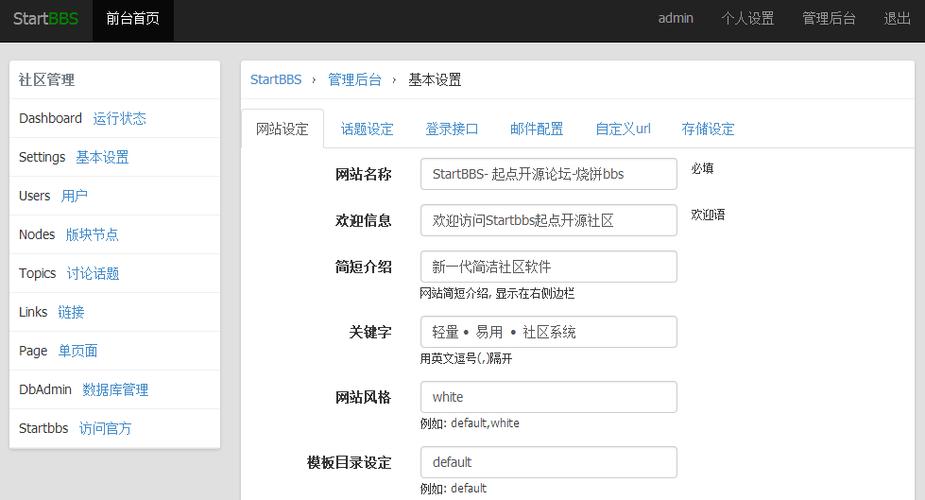This screenshot has height=500, width=925.
Task: Focus the 关键字 input field
Action: pyautogui.click(x=549, y=332)
